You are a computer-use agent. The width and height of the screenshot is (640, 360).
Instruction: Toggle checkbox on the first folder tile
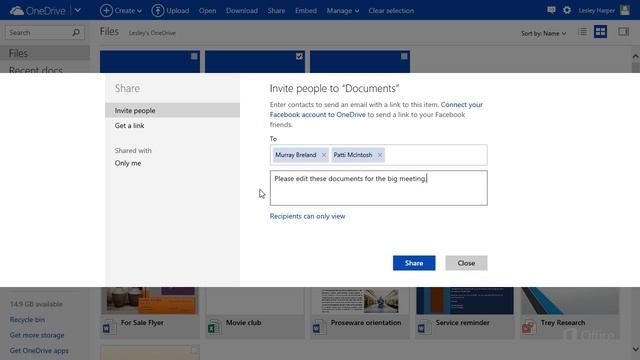pyautogui.click(x=194, y=56)
